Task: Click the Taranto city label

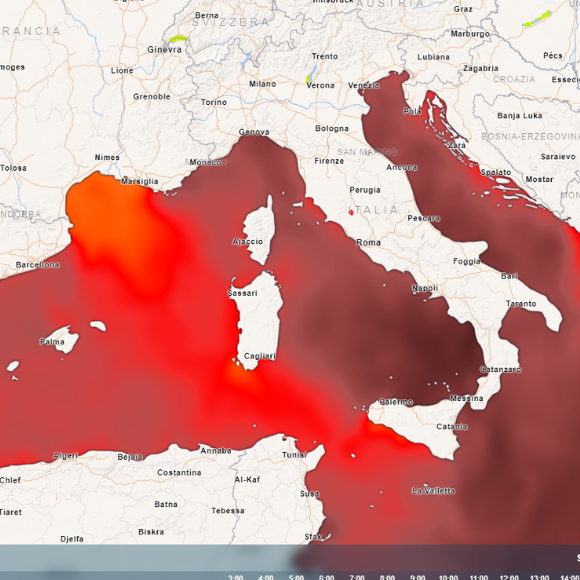Action: (521, 304)
